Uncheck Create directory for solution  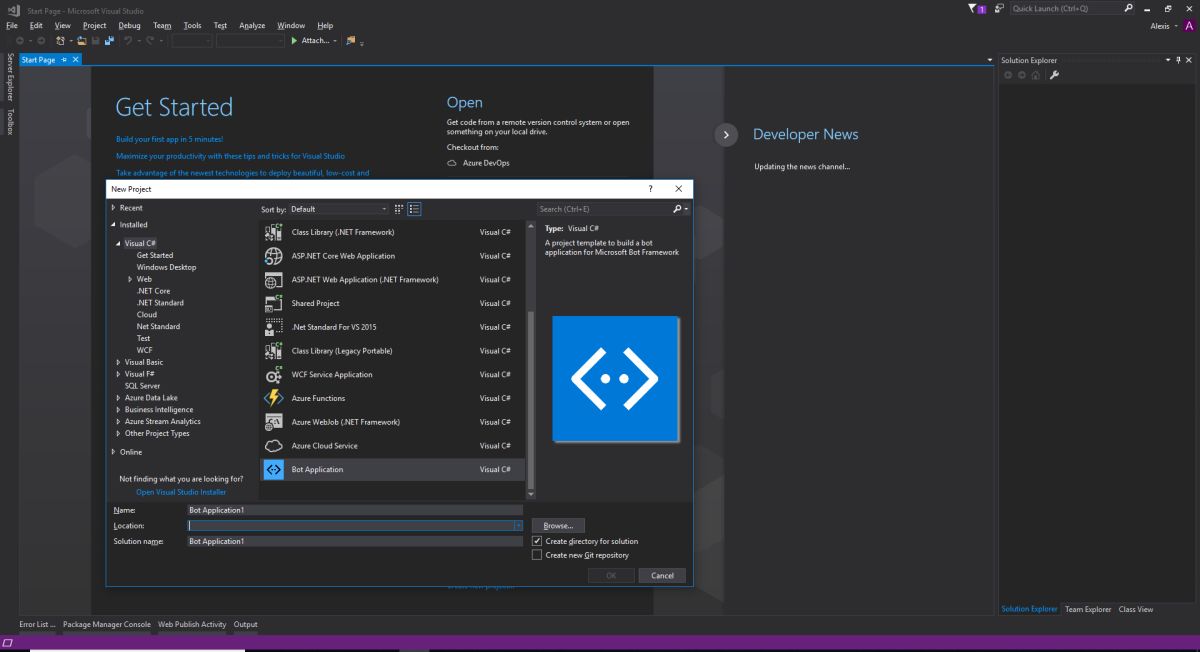click(x=537, y=541)
